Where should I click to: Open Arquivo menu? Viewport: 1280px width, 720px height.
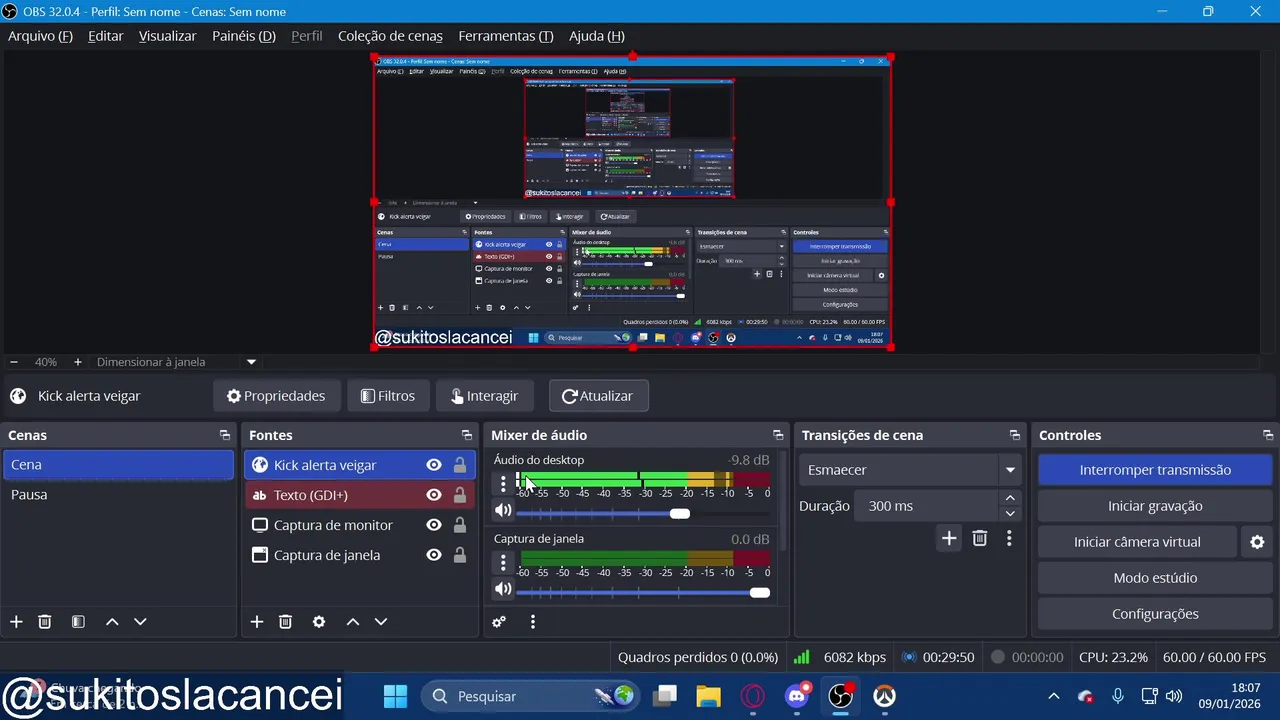(40, 36)
